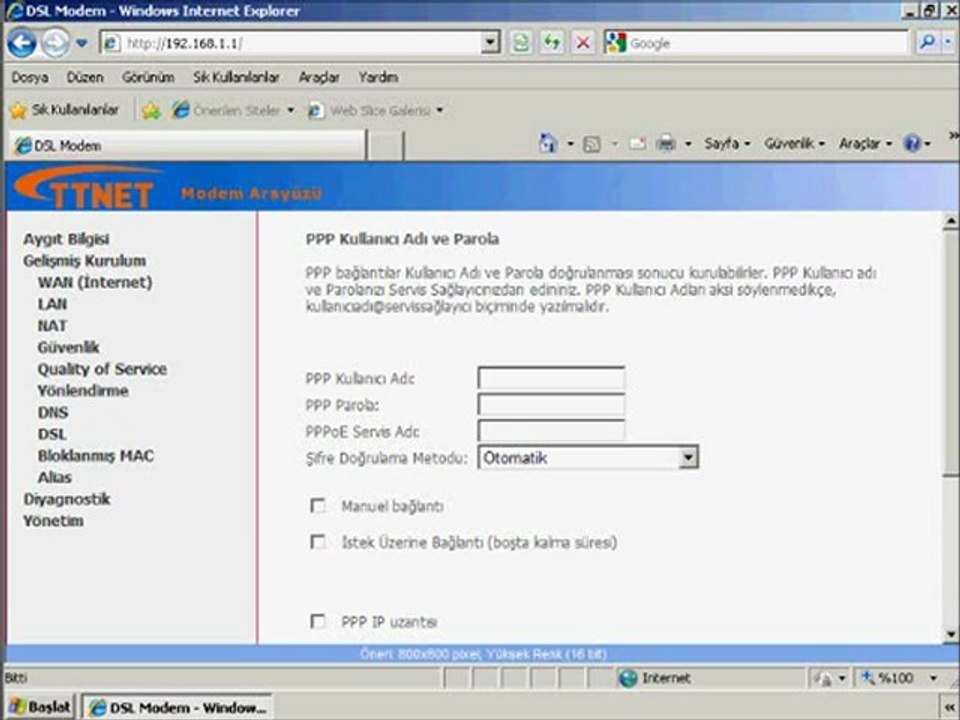Open Aygıt Bilgisi in sidebar
960x720 pixels.
coord(66,239)
